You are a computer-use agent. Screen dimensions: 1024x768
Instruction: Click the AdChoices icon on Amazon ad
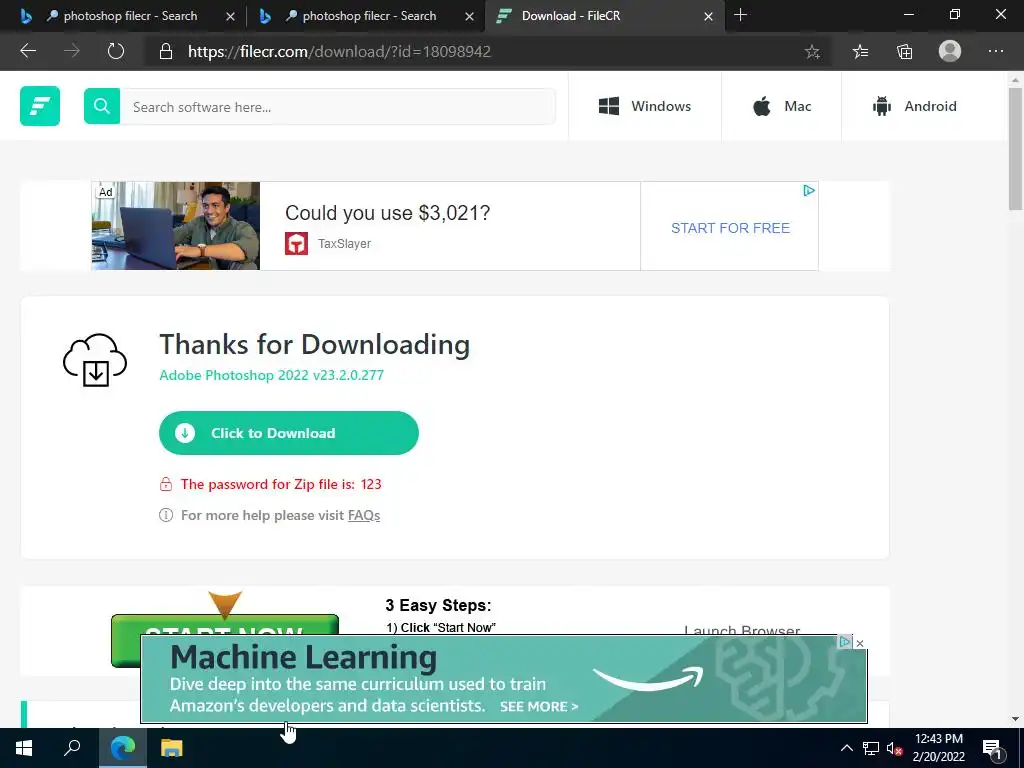(x=844, y=643)
